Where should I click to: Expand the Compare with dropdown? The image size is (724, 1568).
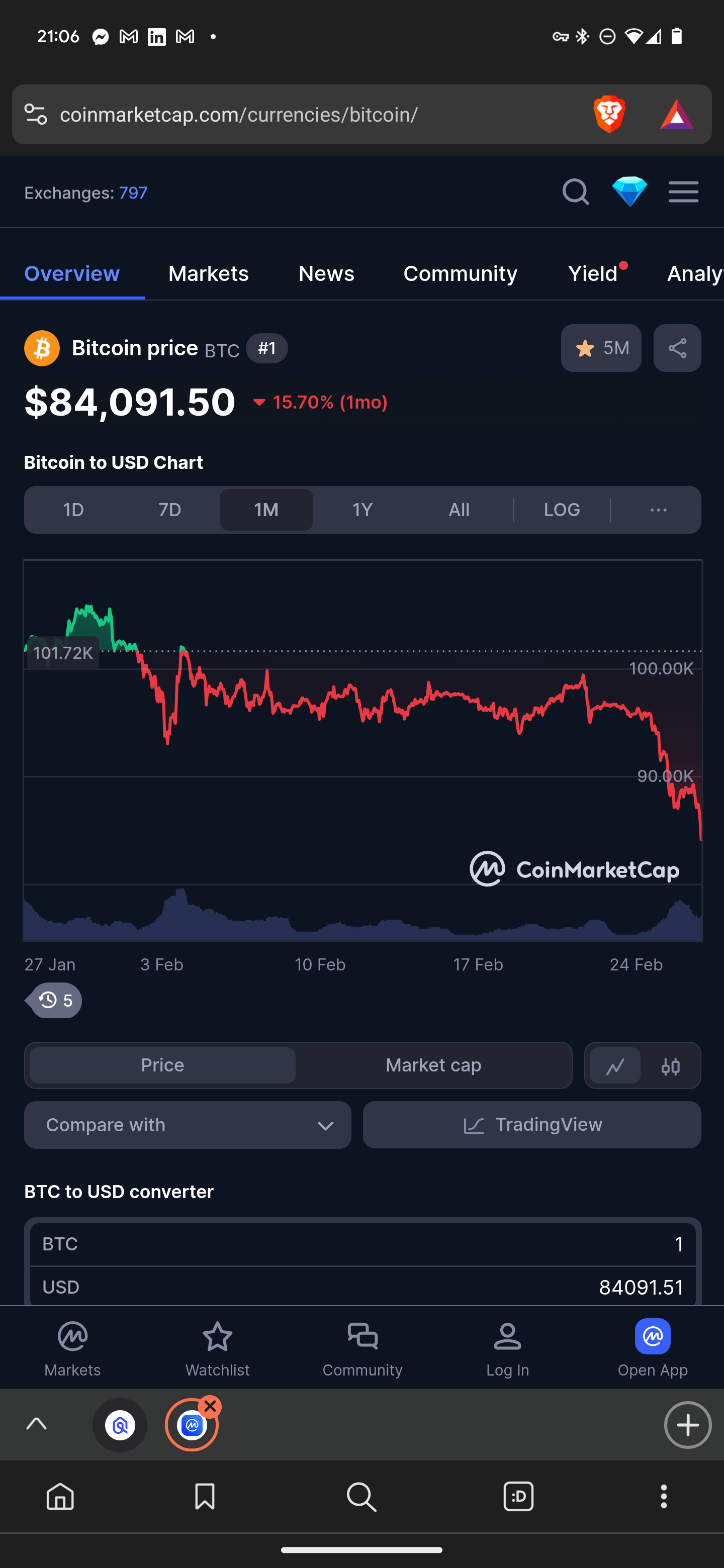[x=188, y=1125]
